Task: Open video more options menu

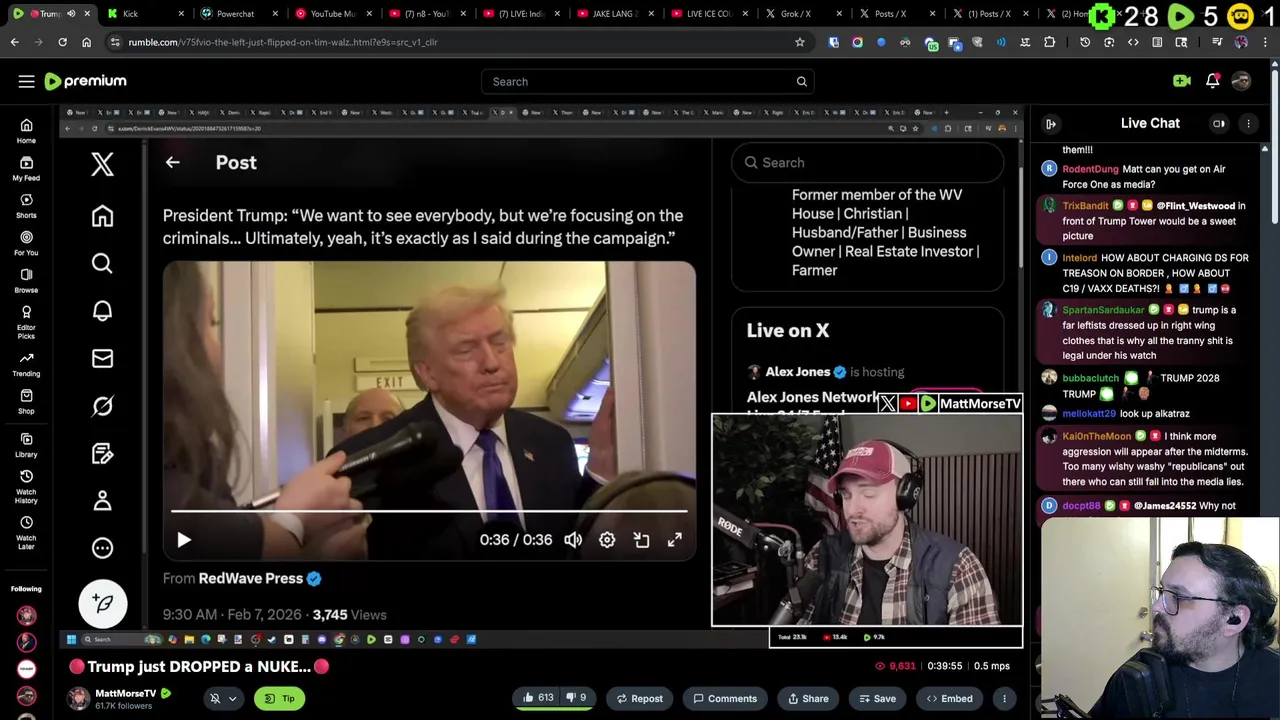Action: 1004,699
